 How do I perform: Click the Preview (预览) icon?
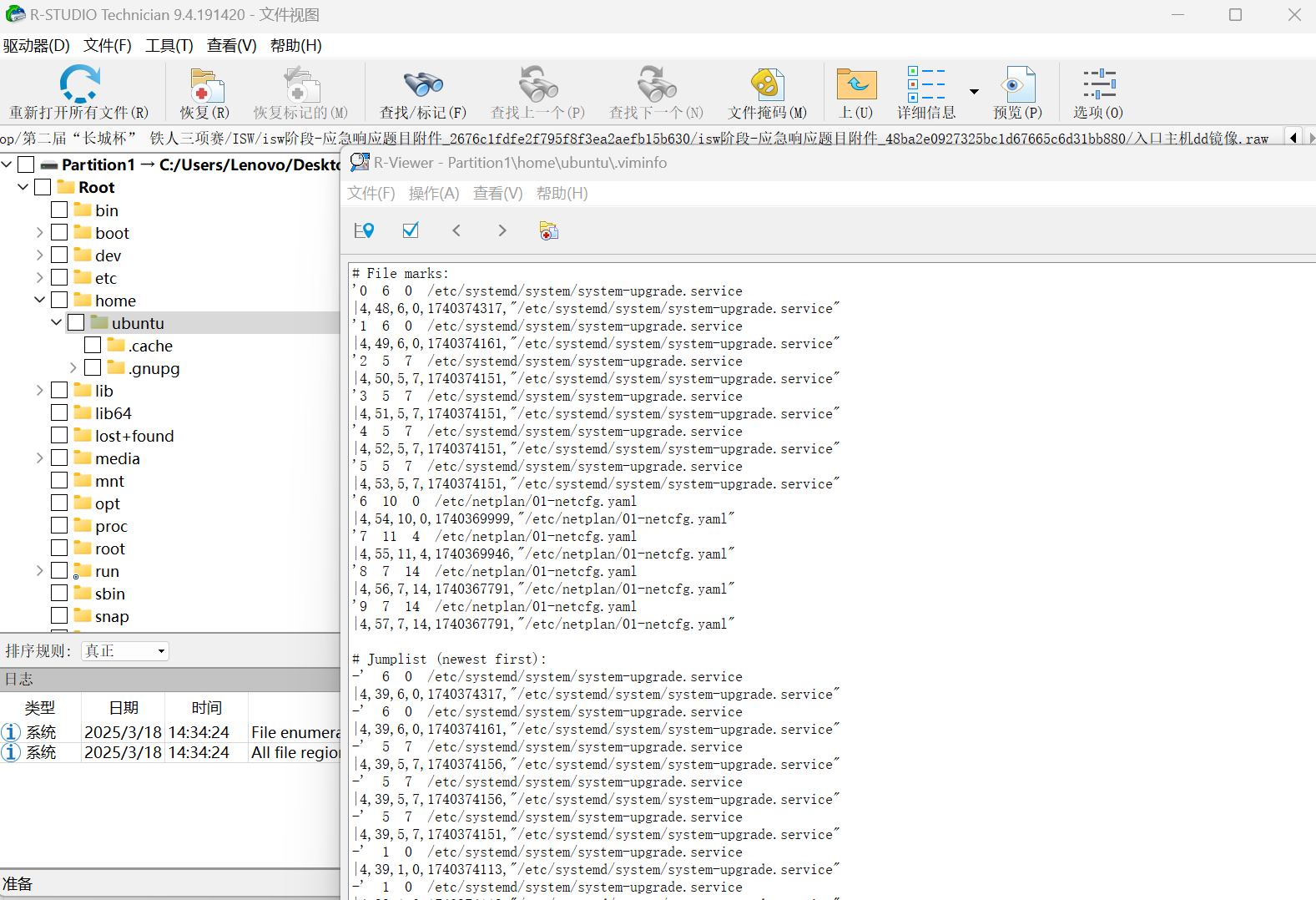[1017, 84]
